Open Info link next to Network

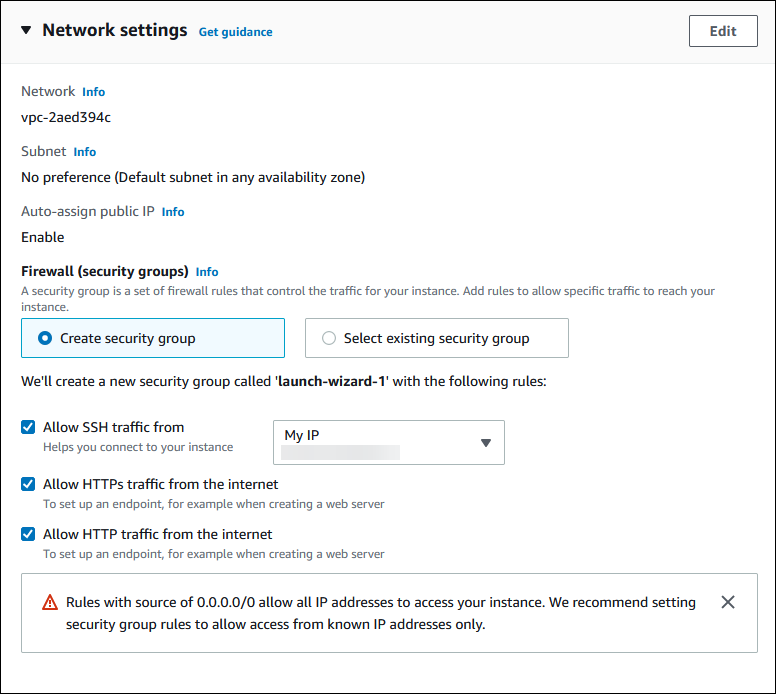tap(93, 92)
